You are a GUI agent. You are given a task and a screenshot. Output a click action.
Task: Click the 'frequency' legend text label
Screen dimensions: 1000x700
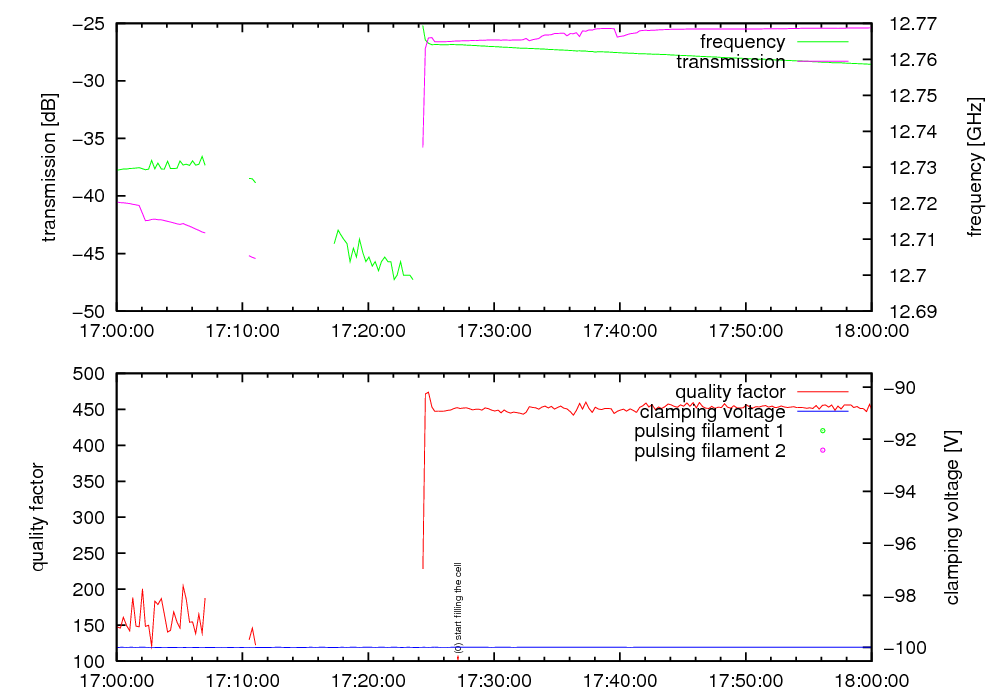[x=742, y=42]
